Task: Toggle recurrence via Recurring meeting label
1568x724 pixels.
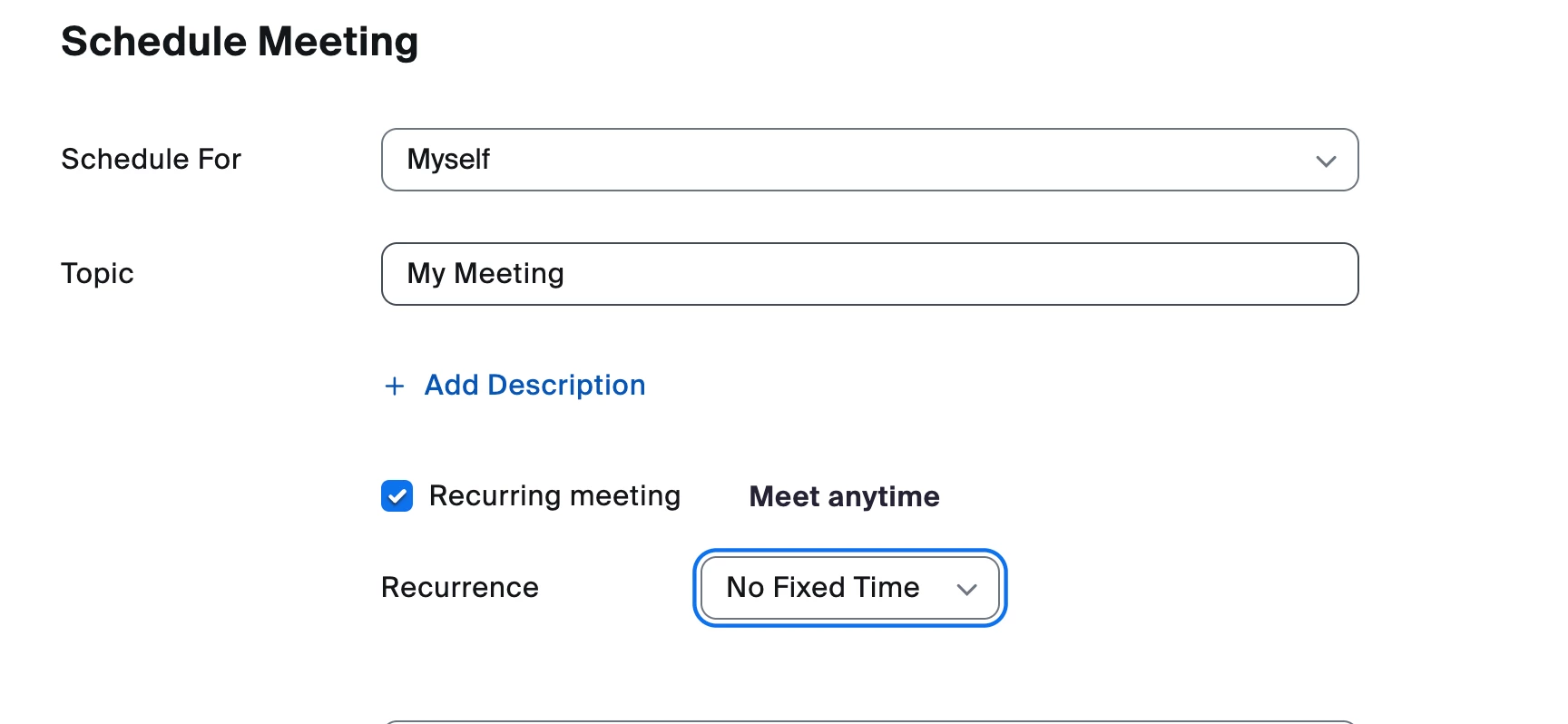Action: coord(554,496)
